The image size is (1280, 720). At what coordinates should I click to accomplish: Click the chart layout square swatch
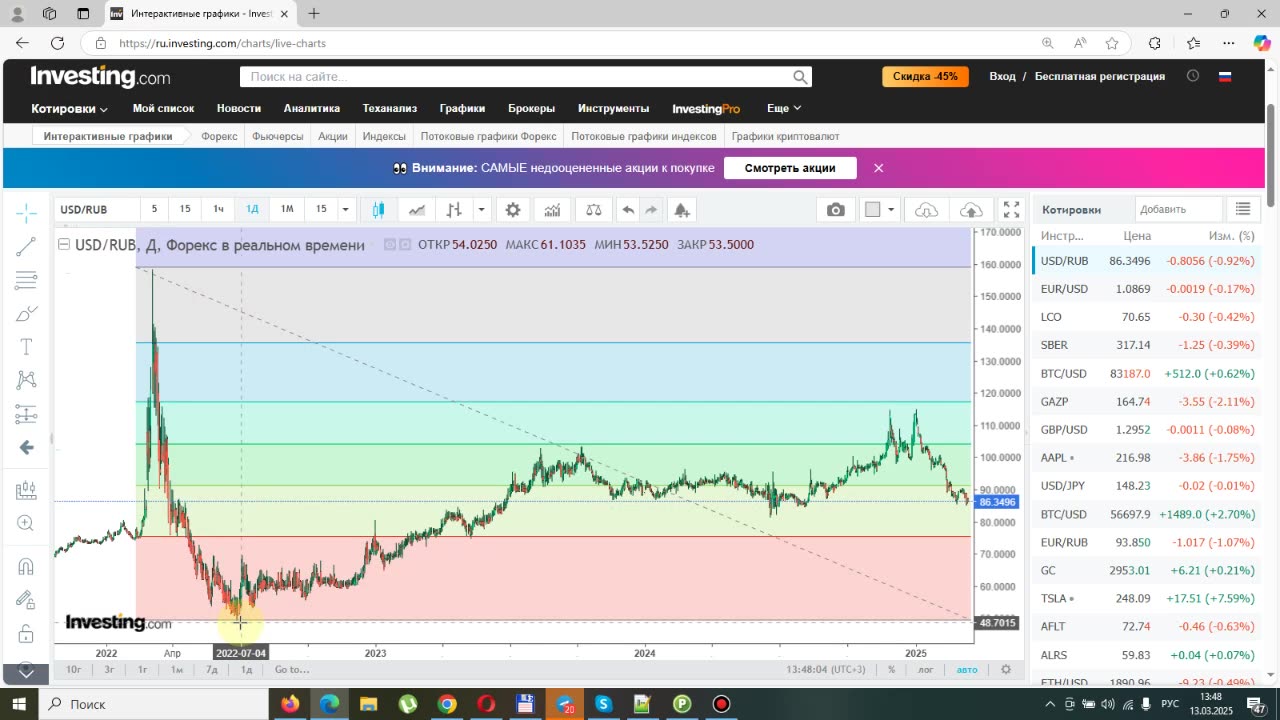pyautogui.click(x=873, y=210)
